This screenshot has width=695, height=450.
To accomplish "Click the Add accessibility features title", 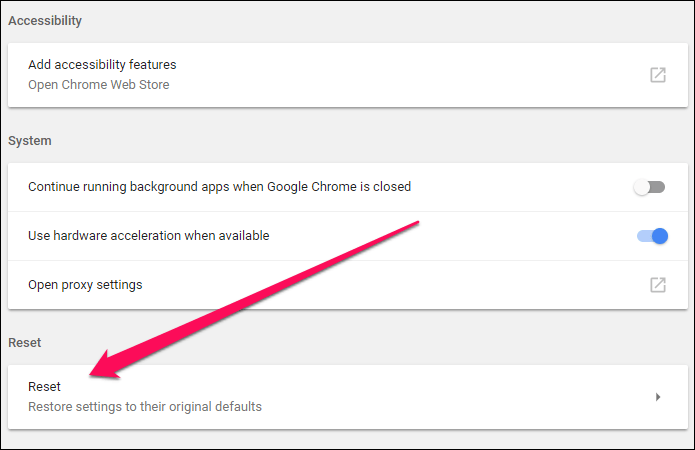I will (x=102, y=65).
